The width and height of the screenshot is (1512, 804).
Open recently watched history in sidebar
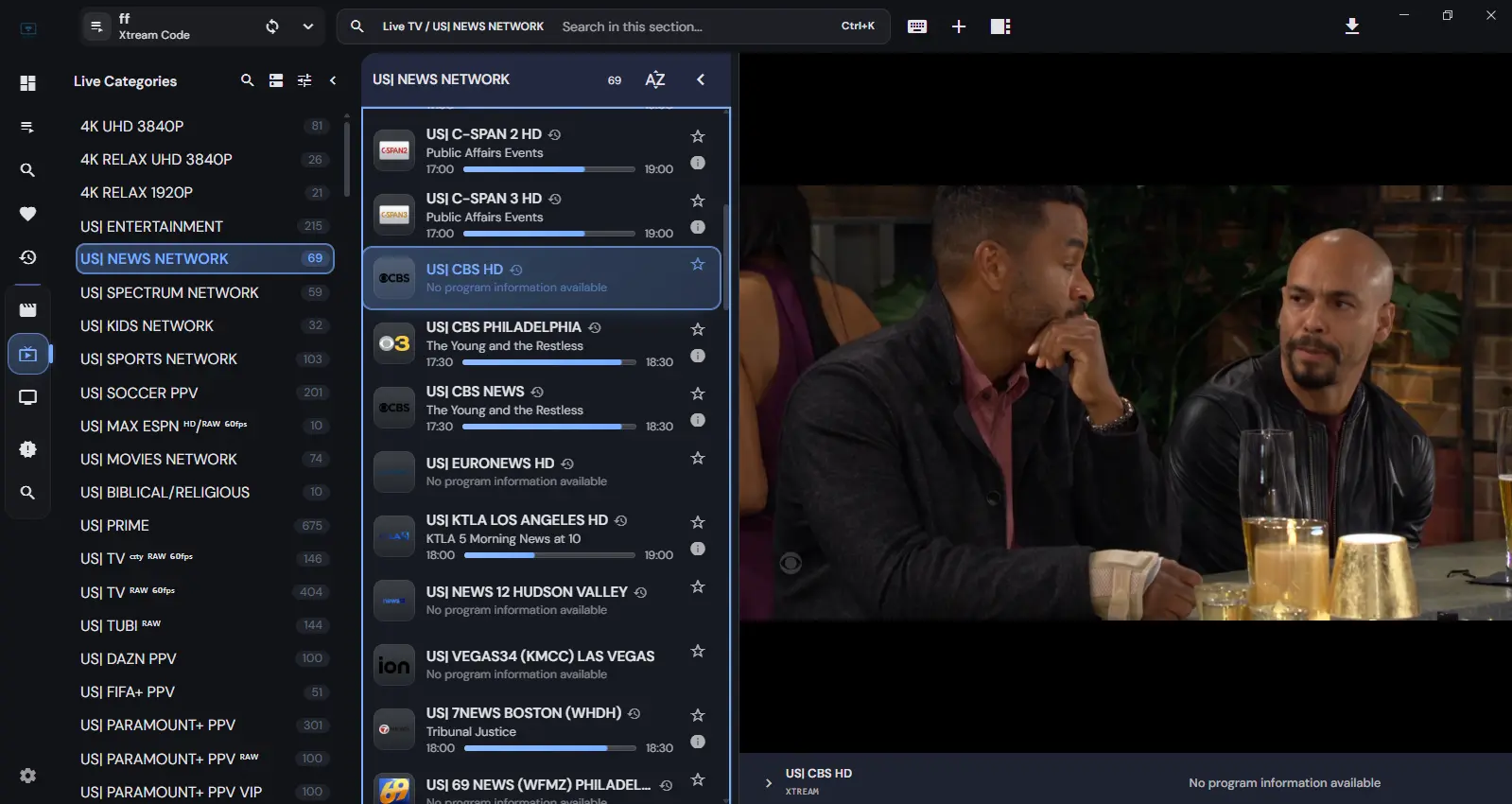(28, 257)
